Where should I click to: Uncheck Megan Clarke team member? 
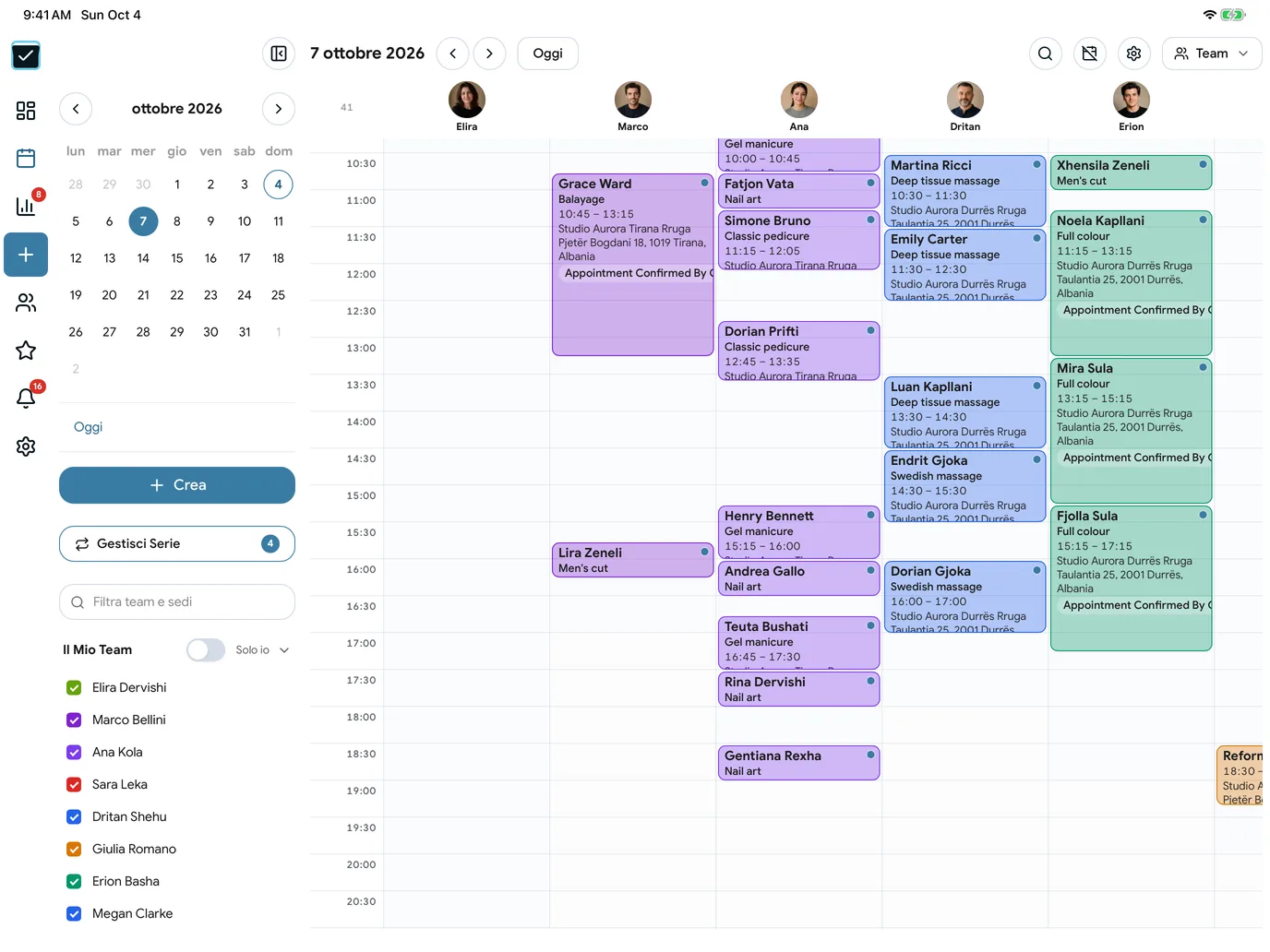click(x=74, y=914)
